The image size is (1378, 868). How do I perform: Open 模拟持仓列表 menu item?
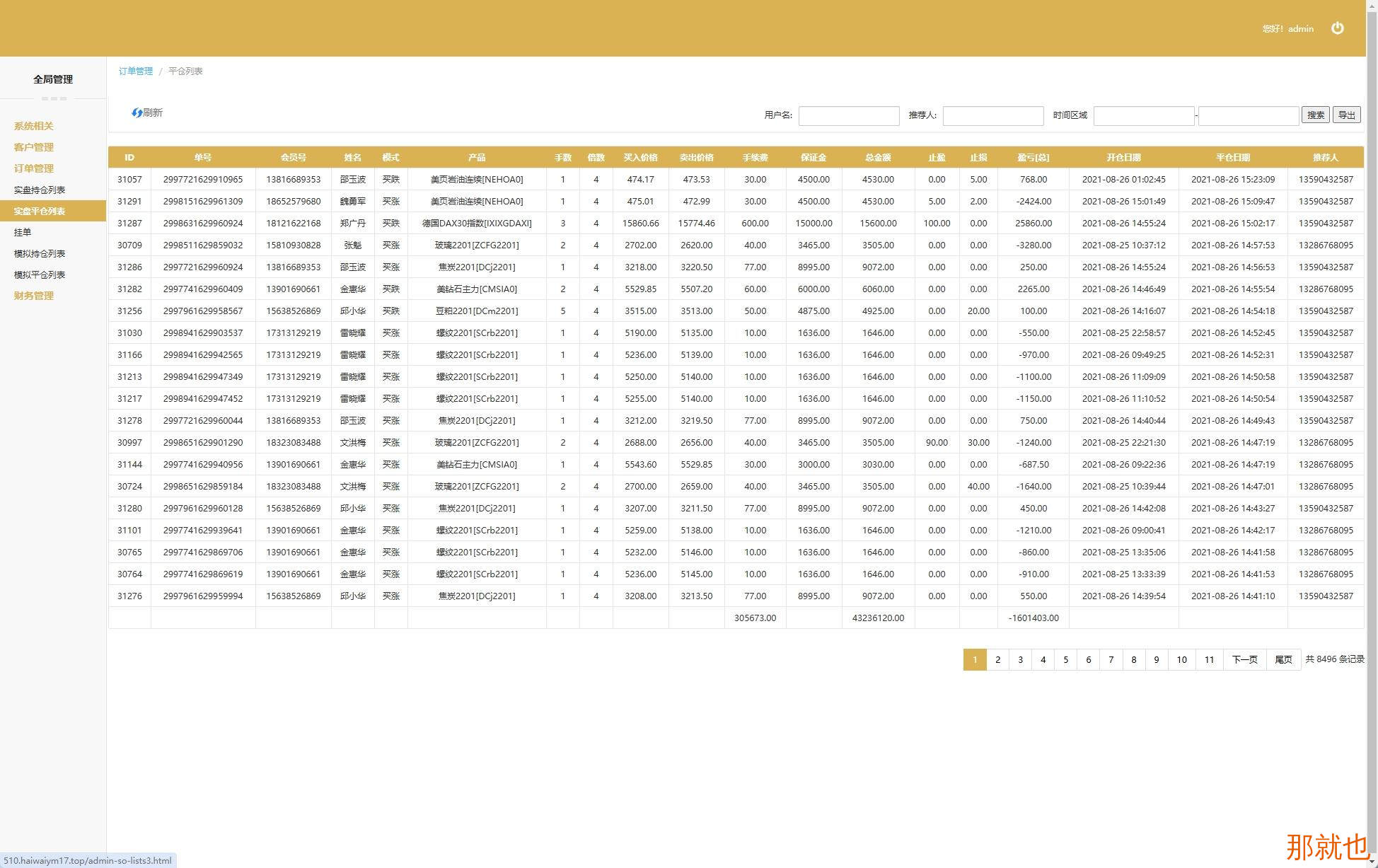click(40, 253)
